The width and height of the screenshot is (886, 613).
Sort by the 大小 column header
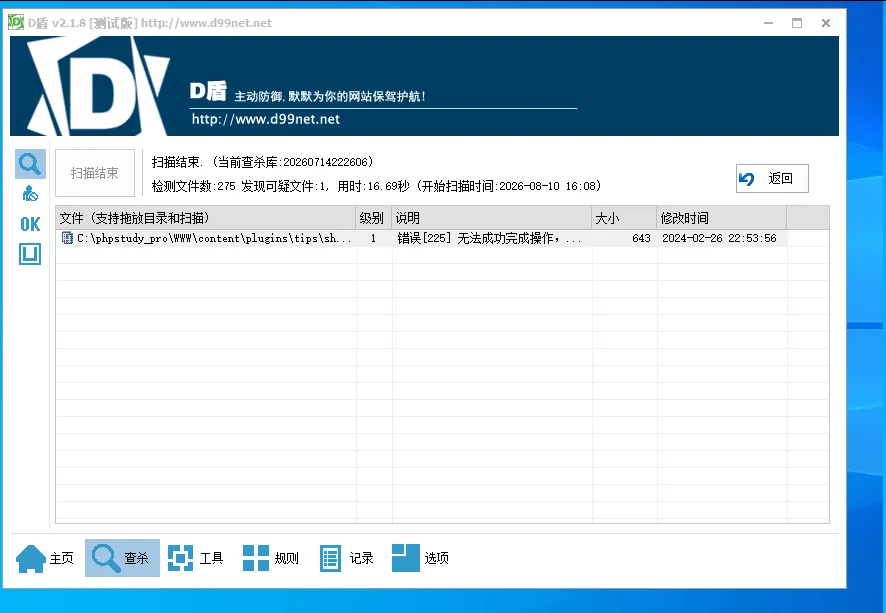[624, 218]
